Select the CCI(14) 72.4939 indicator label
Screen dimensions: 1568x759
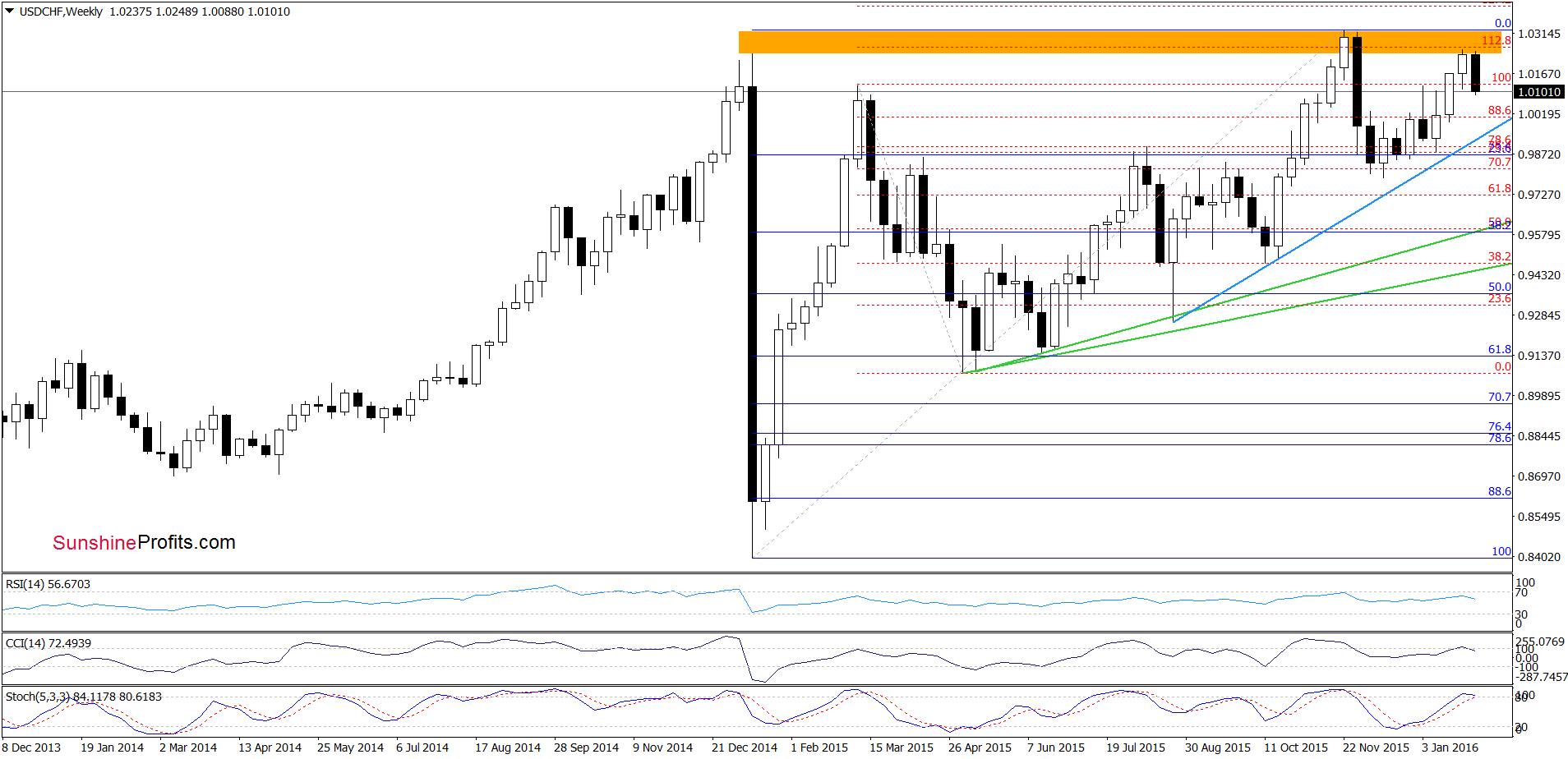[48, 643]
